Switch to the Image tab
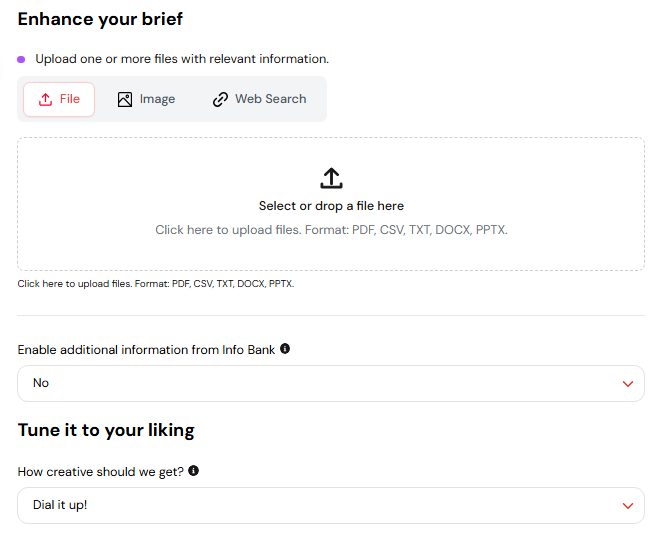Screen dimensions: 661x537 146,99
